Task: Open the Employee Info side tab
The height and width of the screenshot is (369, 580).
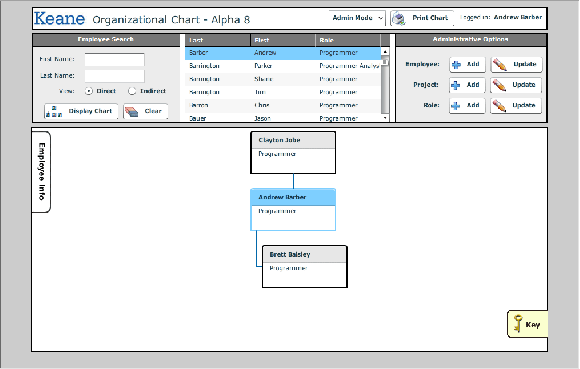Action: point(41,172)
